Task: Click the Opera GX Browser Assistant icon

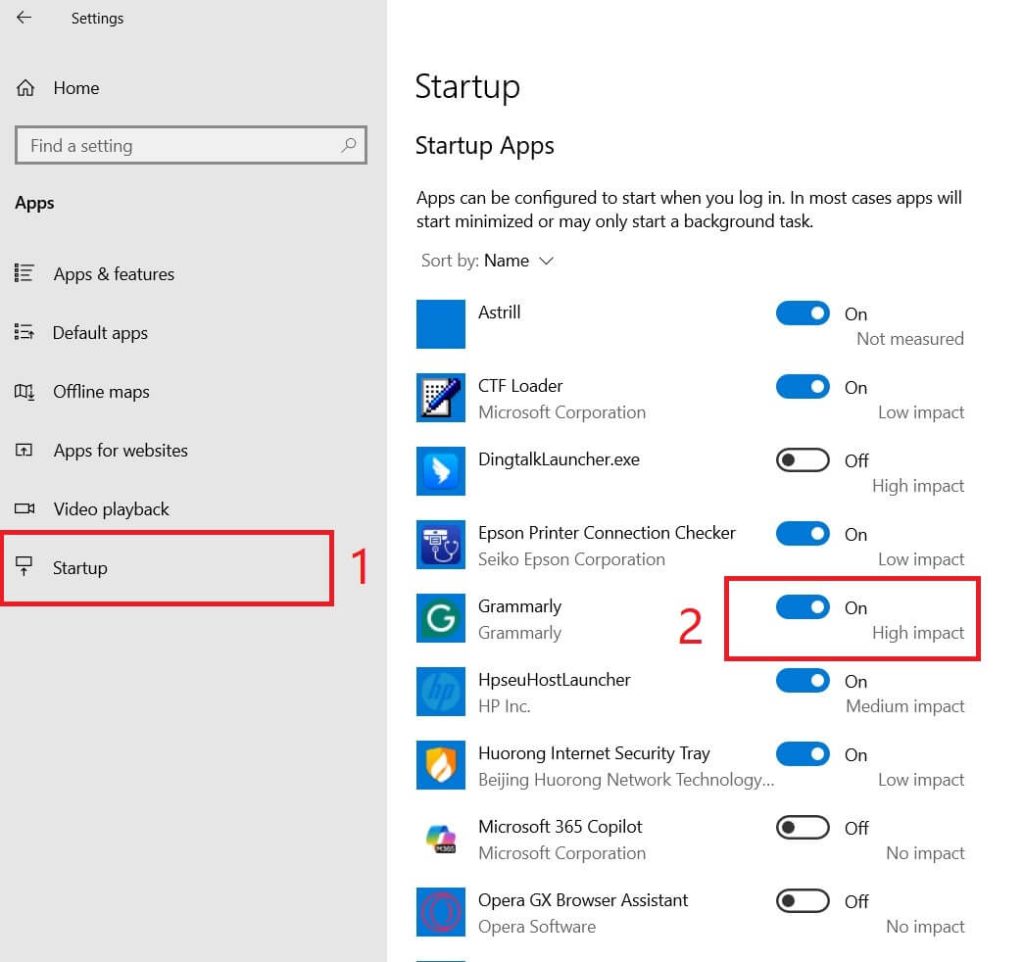Action: point(441,912)
